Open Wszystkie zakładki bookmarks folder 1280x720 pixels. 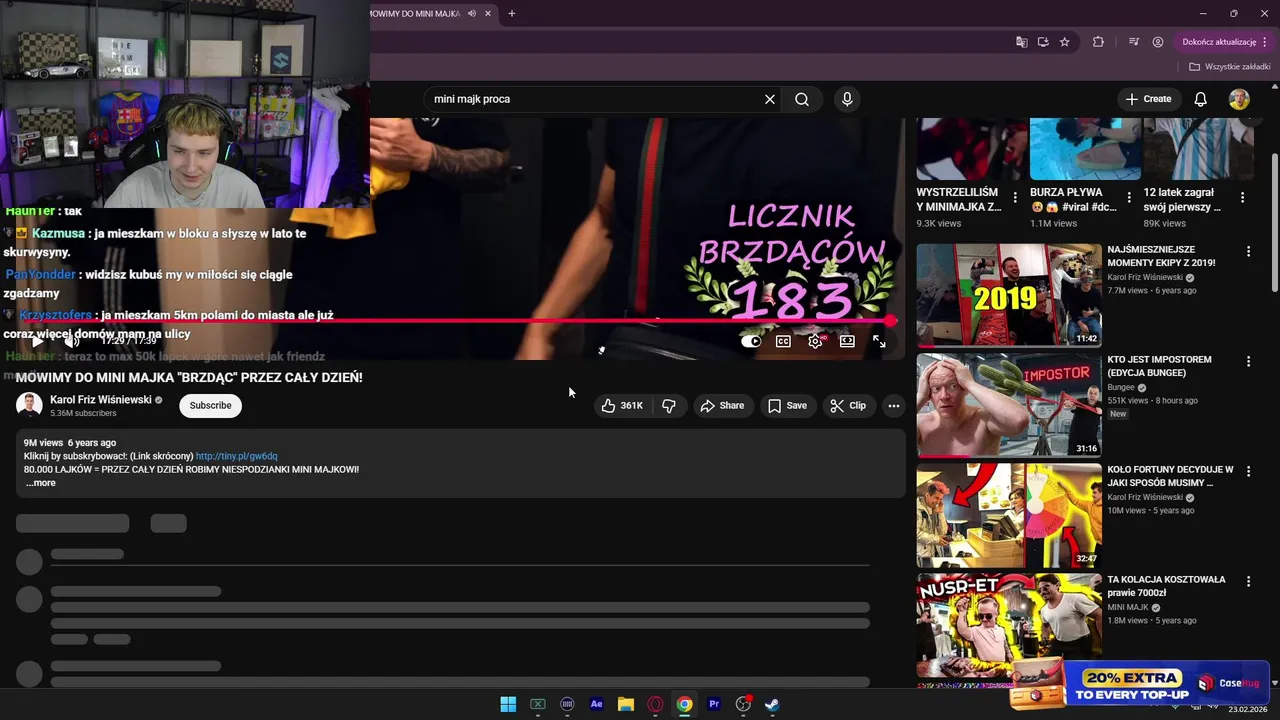click(1229, 67)
